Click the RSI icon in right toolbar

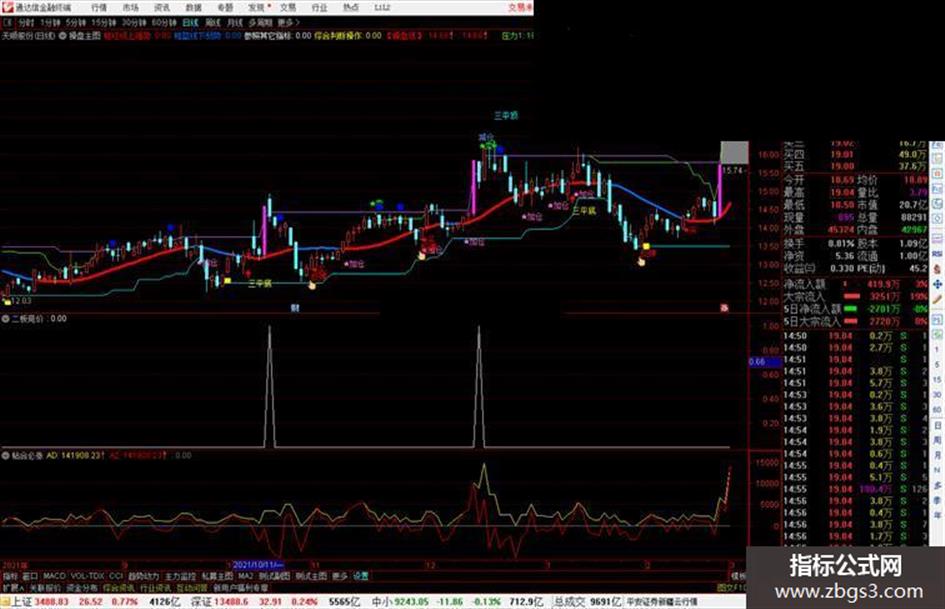[937, 254]
